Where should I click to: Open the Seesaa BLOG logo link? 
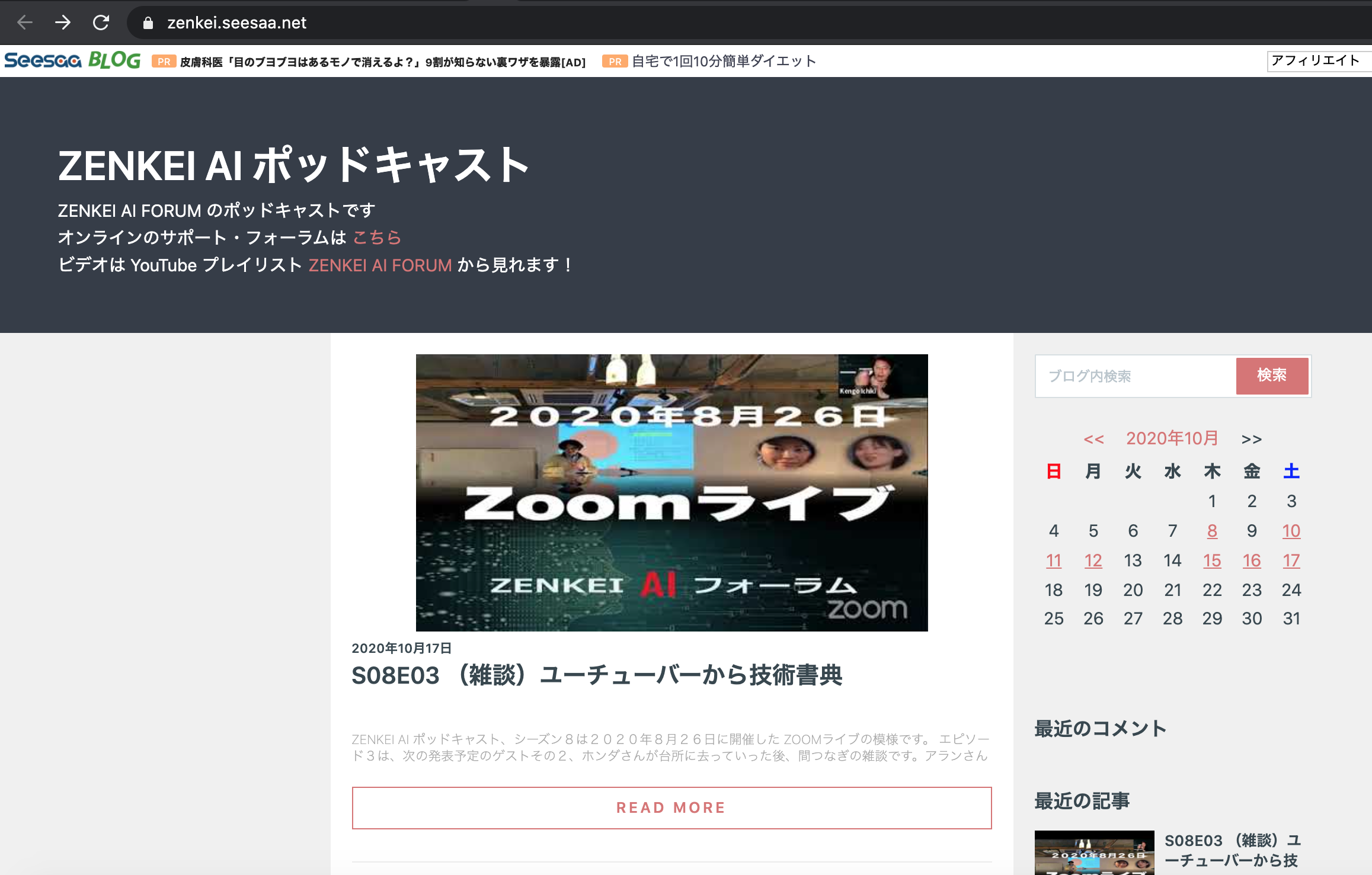72,60
